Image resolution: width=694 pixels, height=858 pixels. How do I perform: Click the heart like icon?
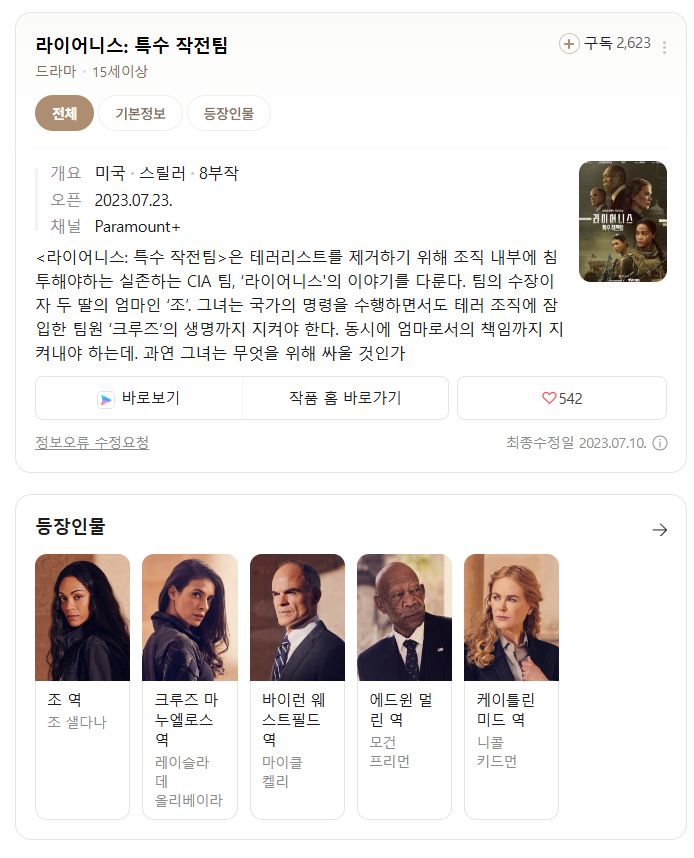click(548, 398)
